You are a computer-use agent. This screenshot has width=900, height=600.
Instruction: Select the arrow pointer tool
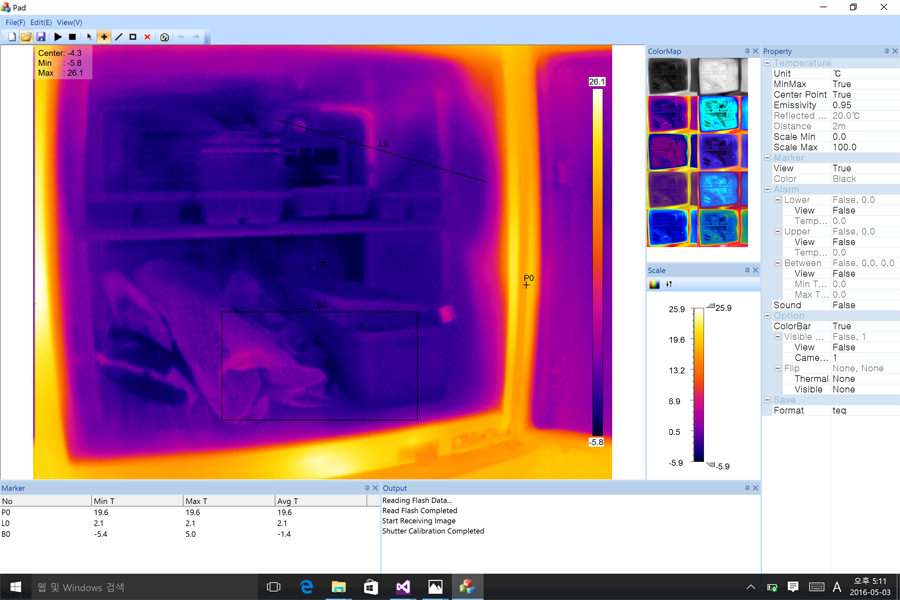[90, 37]
